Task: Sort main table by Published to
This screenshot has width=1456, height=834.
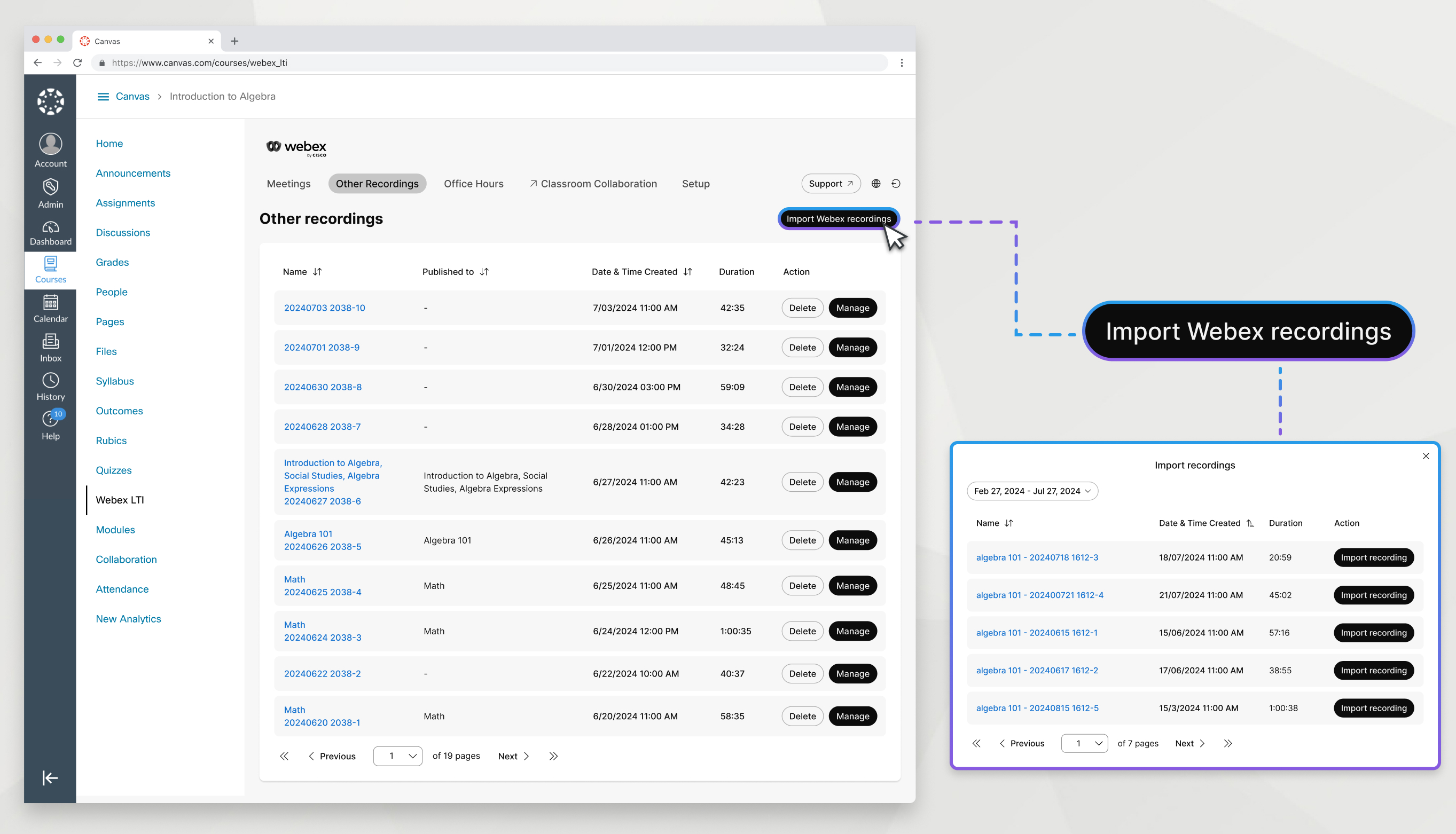Action: [x=484, y=272]
